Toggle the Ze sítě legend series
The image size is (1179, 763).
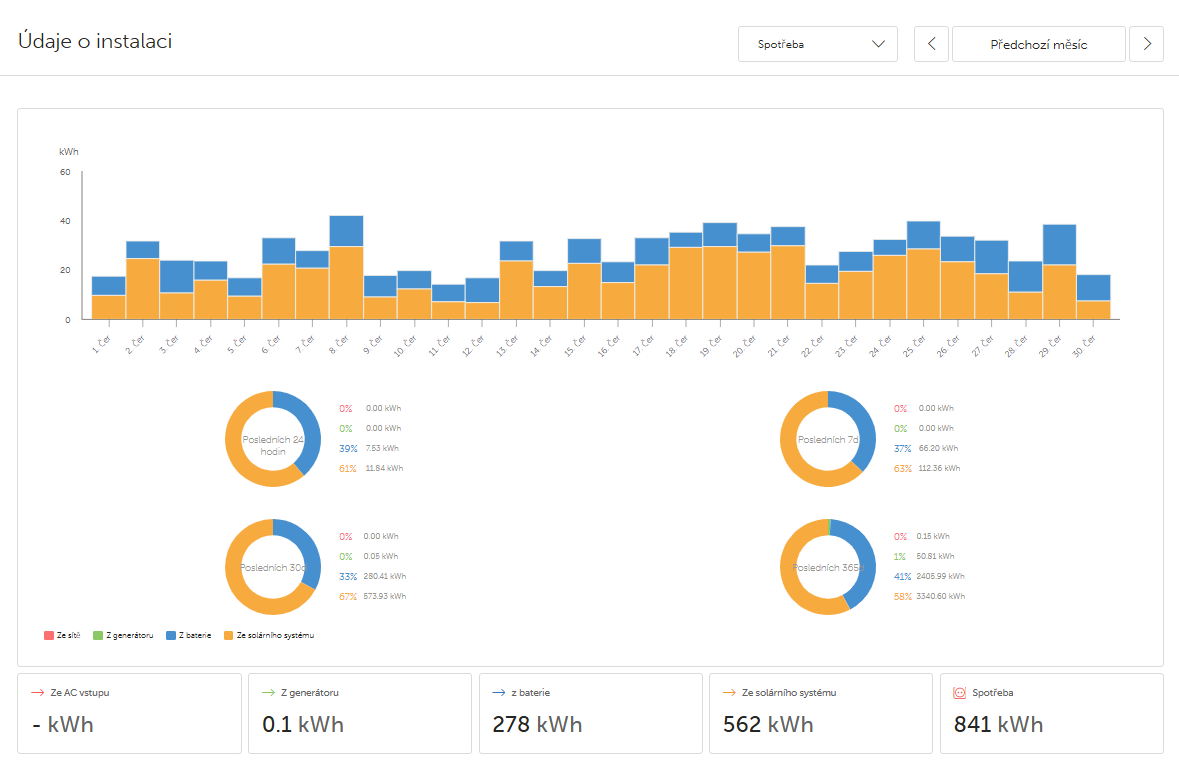pyautogui.click(x=62, y=635)
